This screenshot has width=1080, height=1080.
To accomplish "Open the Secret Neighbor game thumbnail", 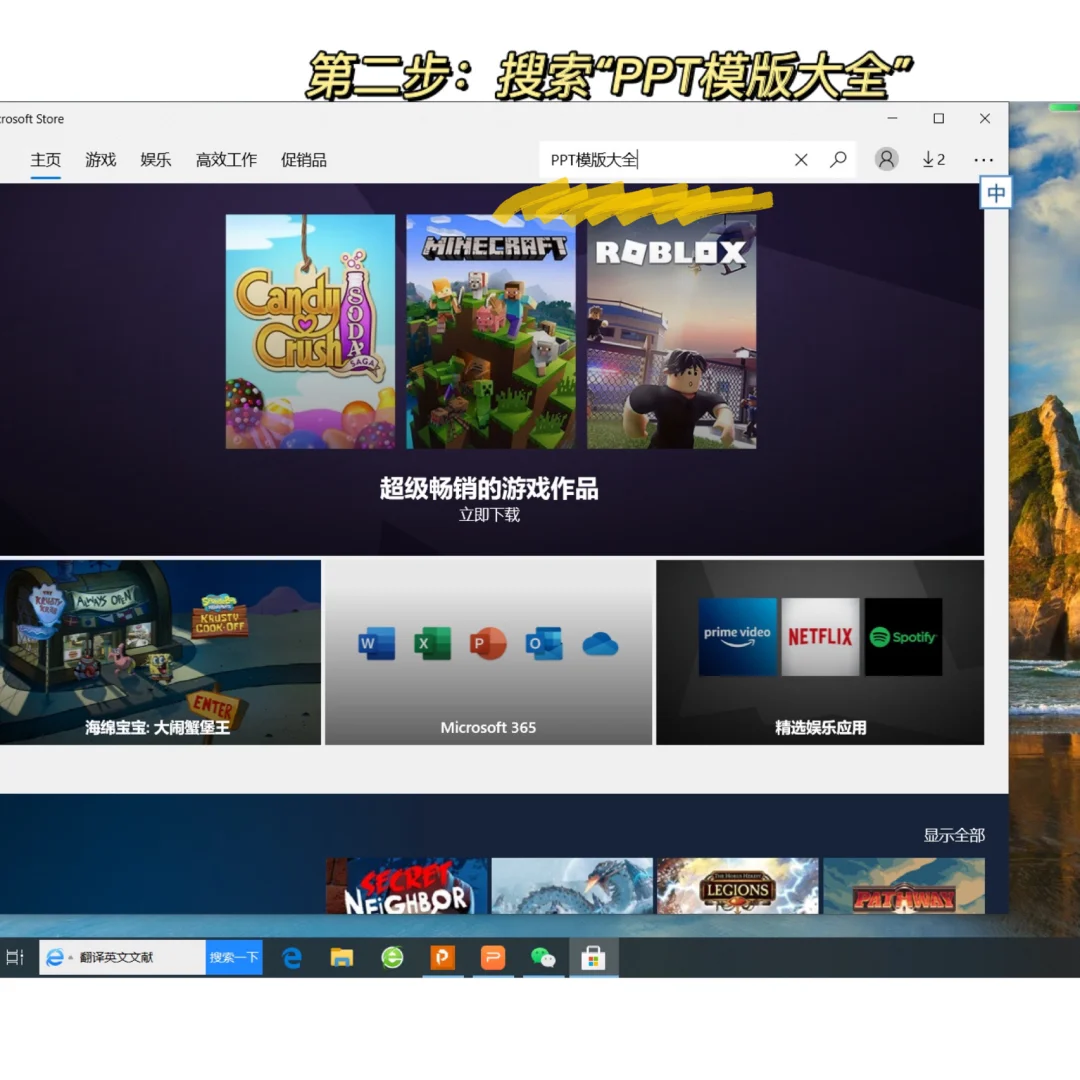I will point(407,886).
